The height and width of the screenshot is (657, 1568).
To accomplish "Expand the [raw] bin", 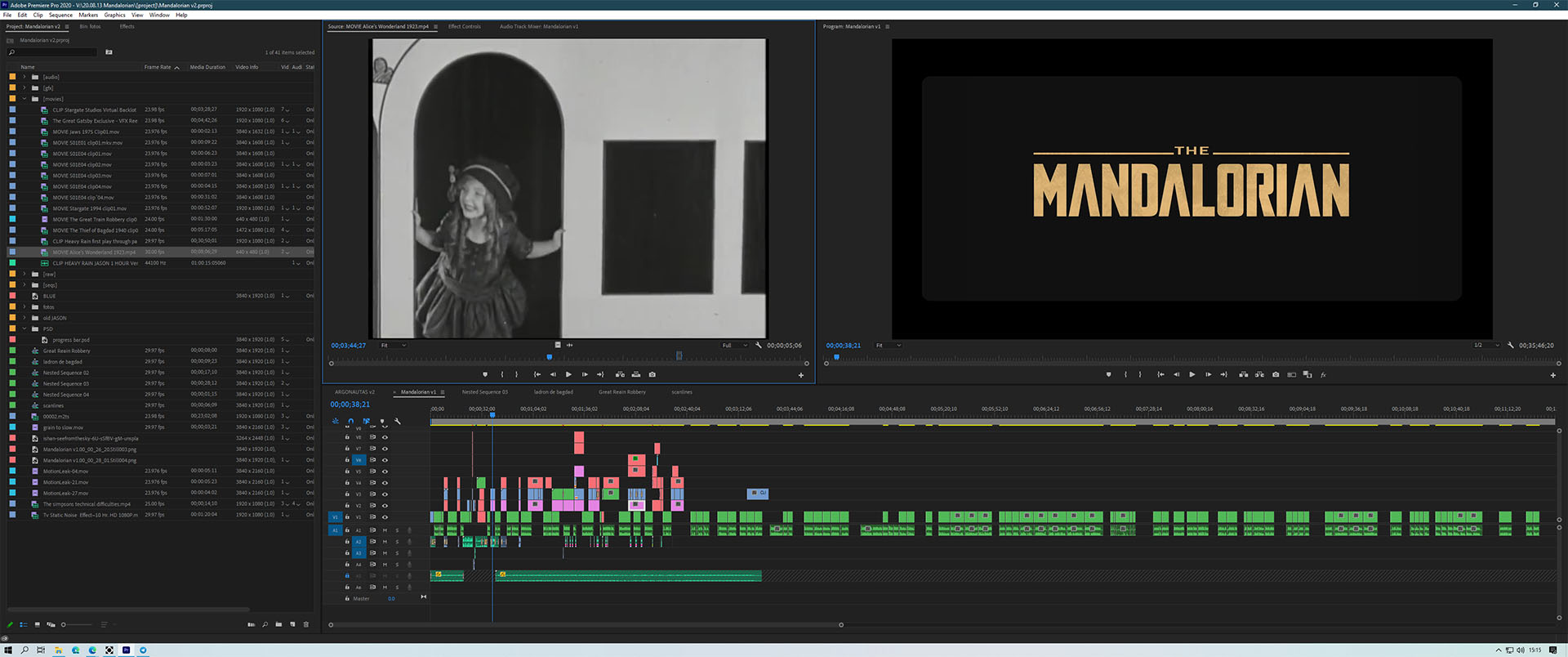I will [x=24, y=274].
